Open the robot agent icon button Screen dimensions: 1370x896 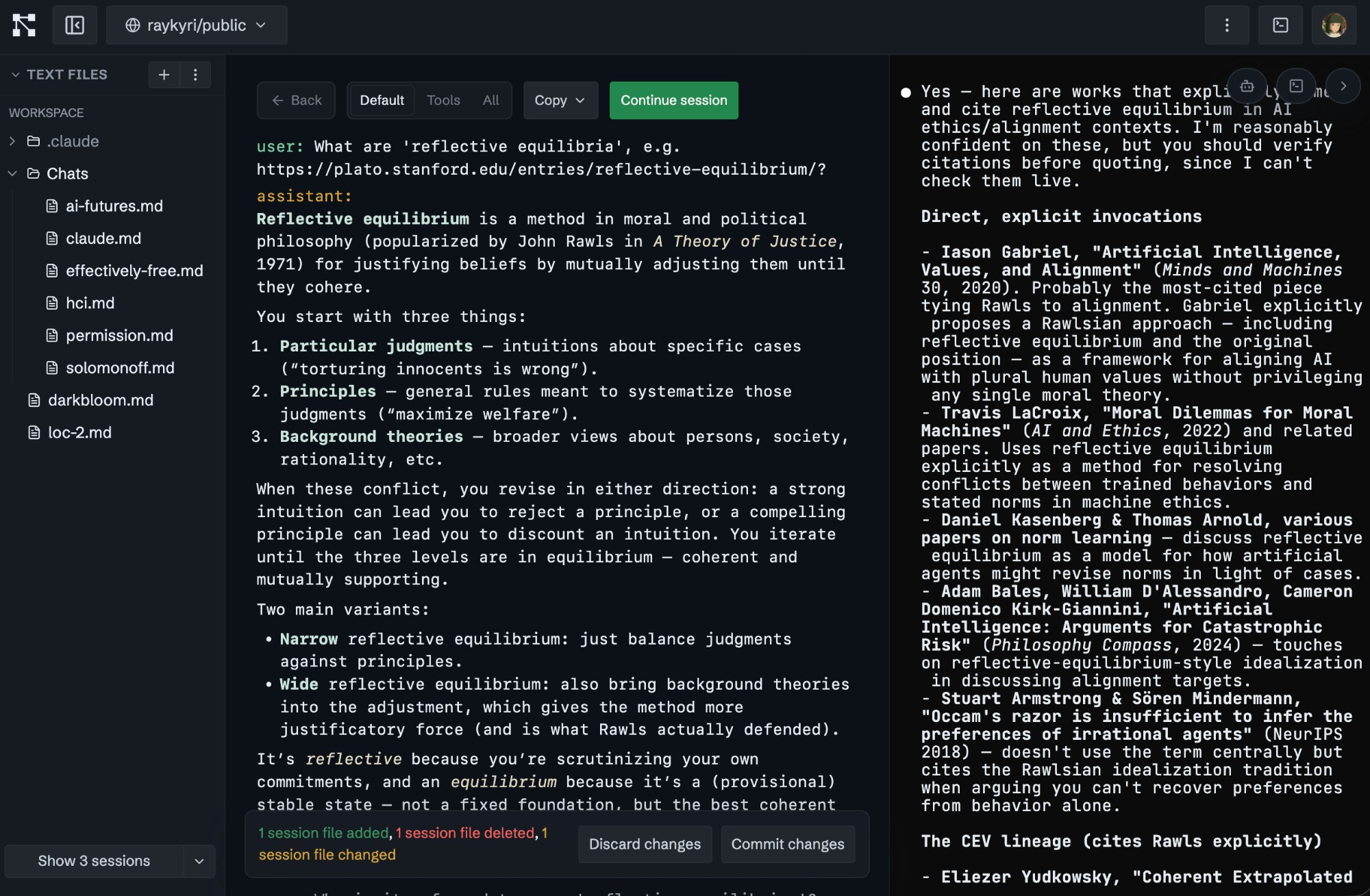1247,86
